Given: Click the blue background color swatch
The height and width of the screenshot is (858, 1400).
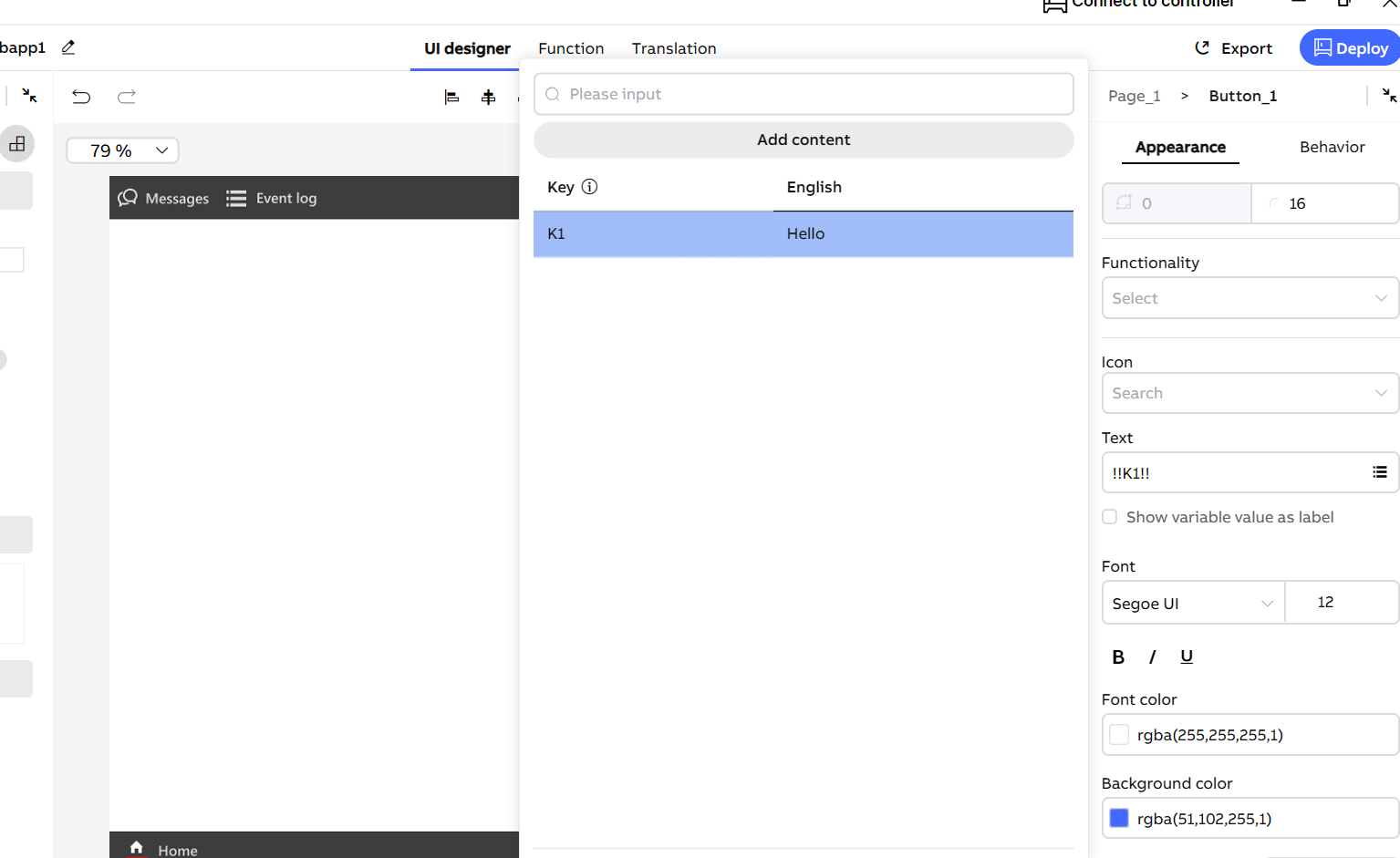Looking at the screenshot, I should click(x=1119, y=819).
